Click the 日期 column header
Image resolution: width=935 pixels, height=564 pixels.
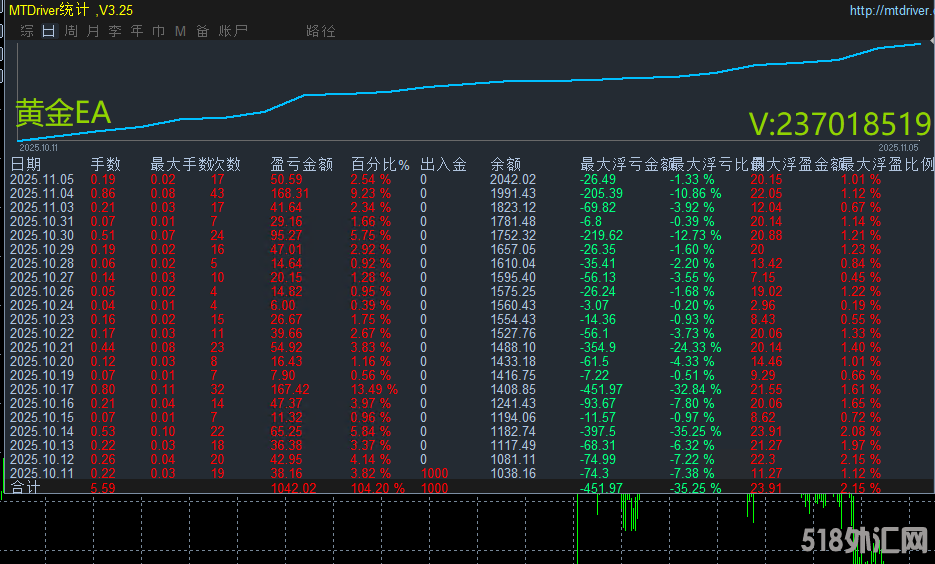[x=26, y=164]
